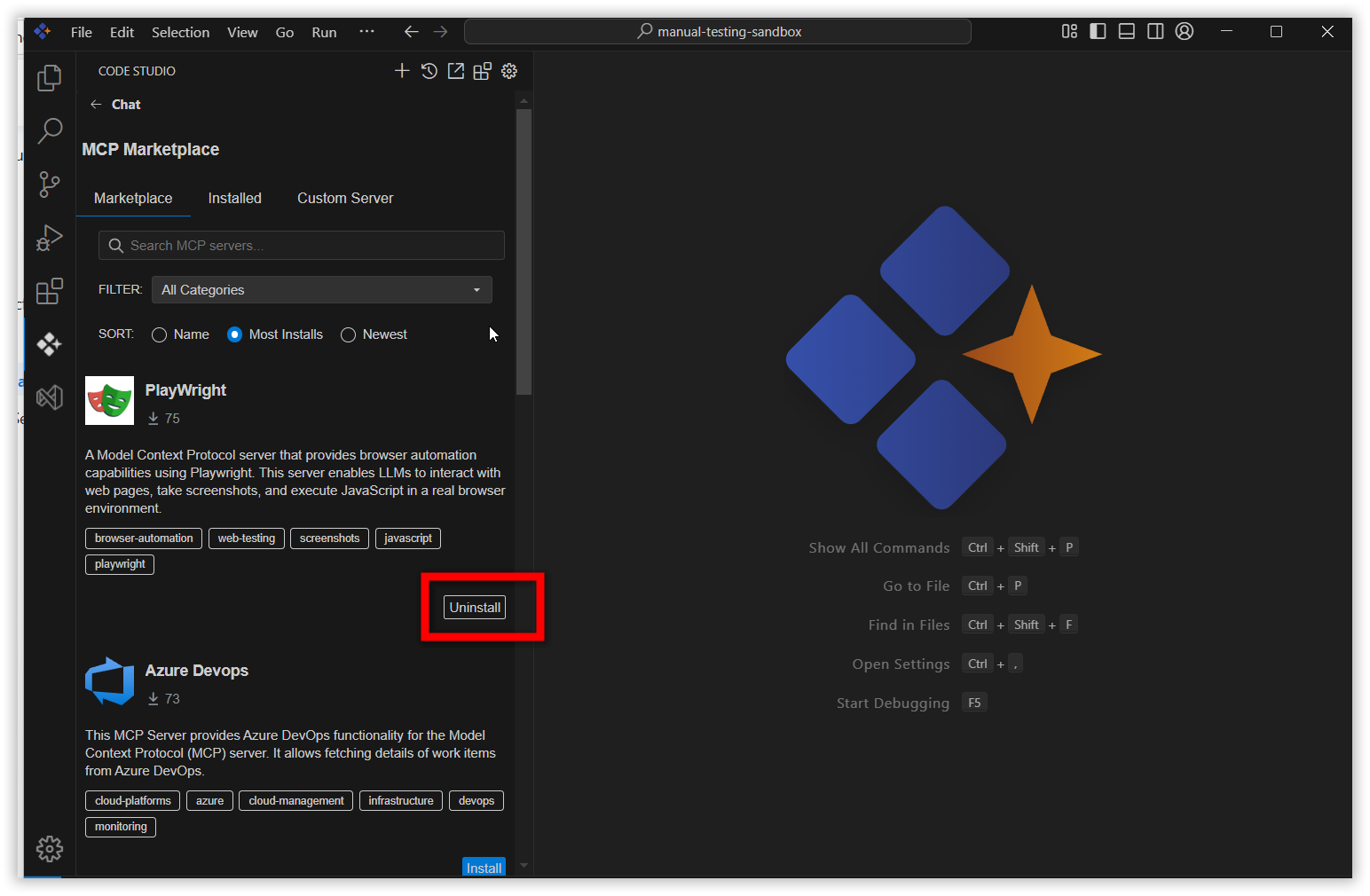Click the cloud-management tag
This screenshot has width=1370, height=896.
pyautogui.click(x=296, y=801)
